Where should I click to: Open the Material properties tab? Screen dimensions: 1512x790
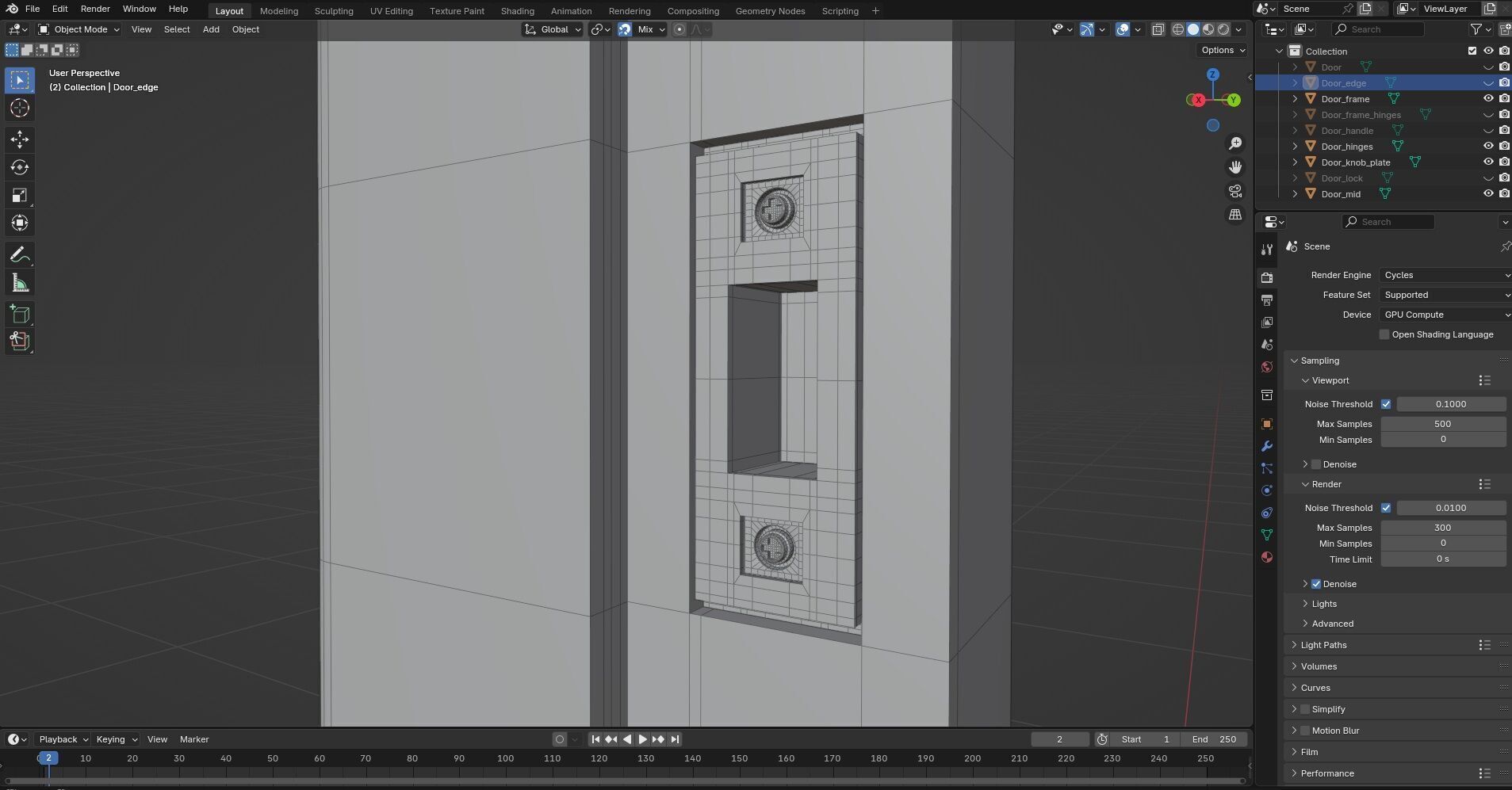click(x=1267, y=557)
